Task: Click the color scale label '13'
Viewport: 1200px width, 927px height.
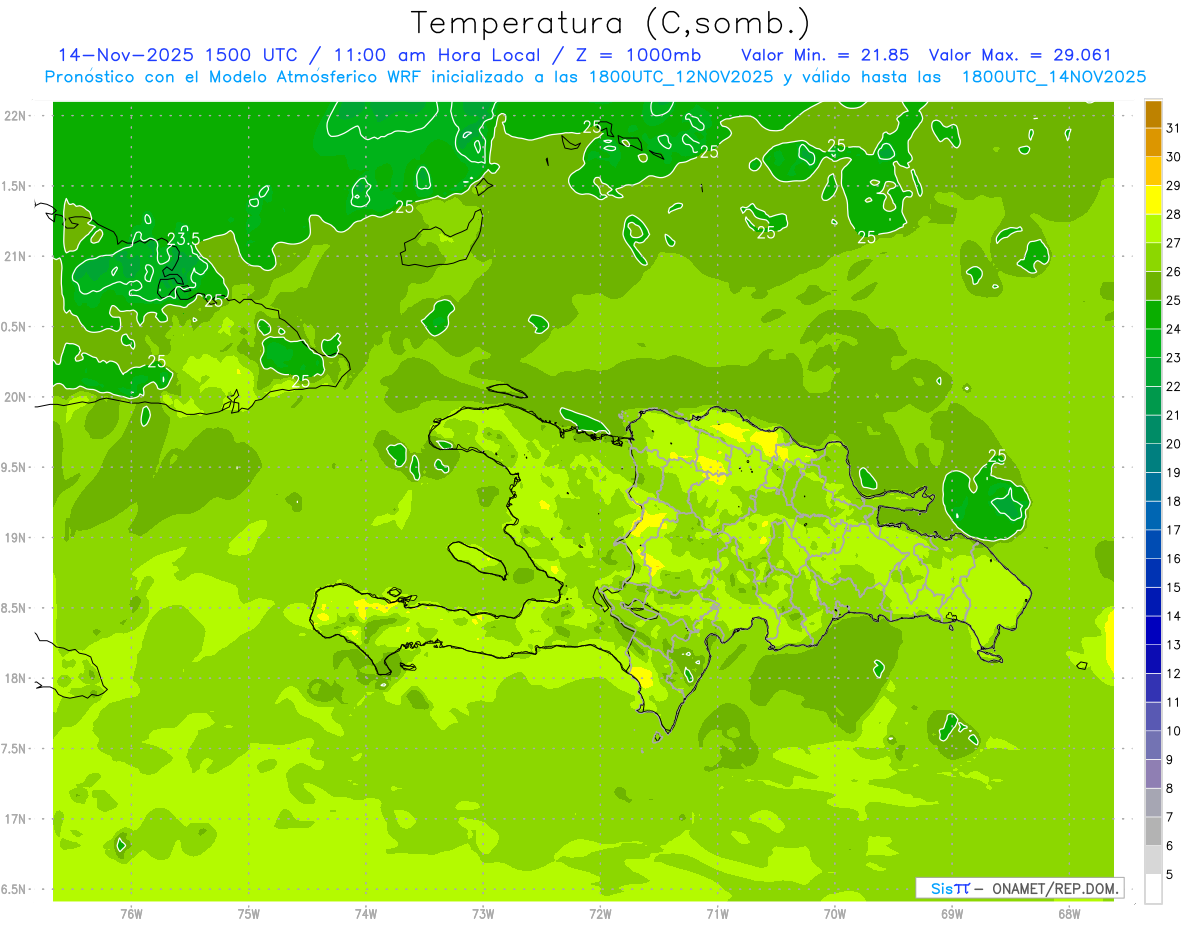Action: (x=1174, y=645)
